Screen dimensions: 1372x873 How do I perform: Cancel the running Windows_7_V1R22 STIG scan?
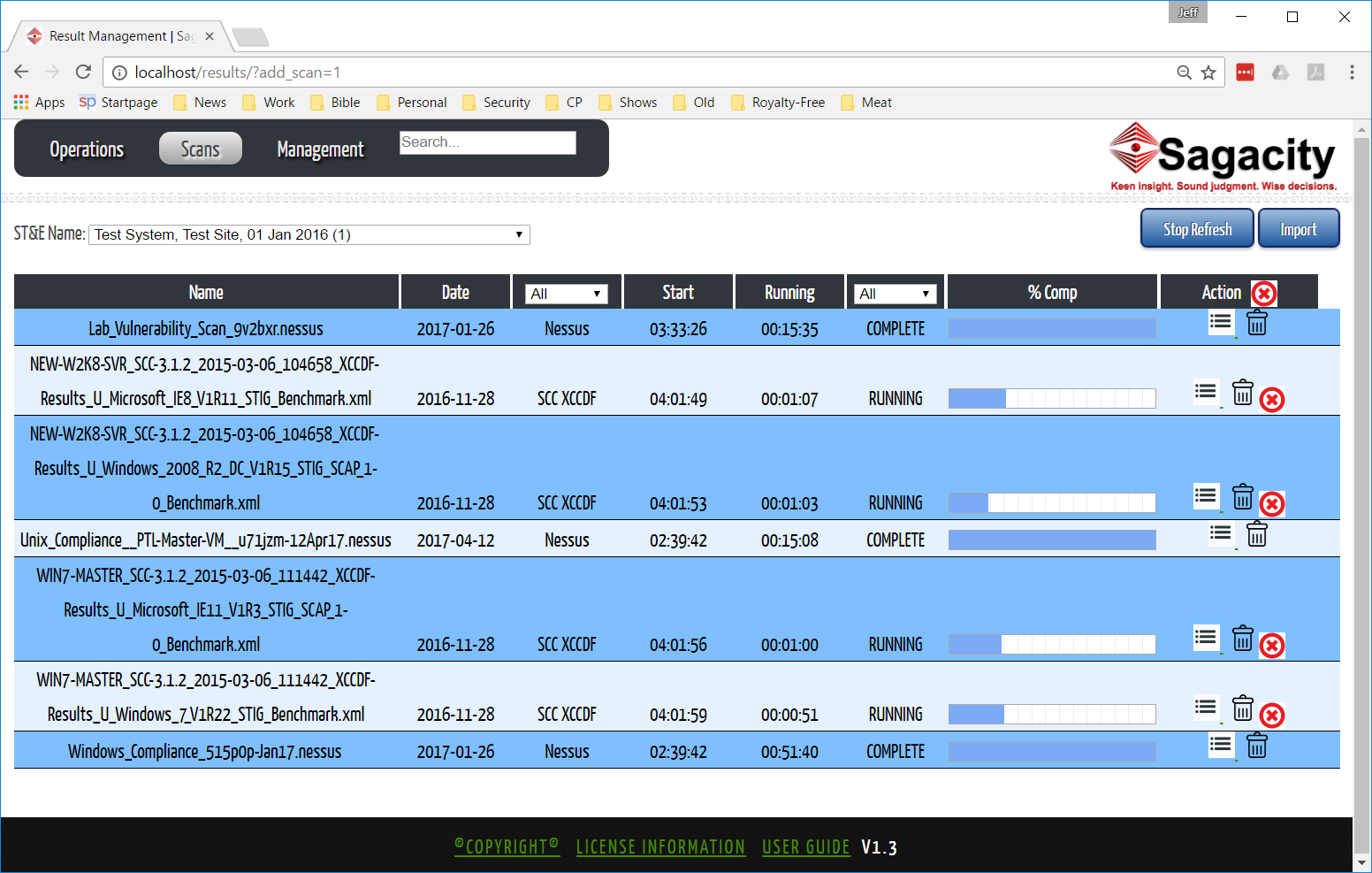point(1272,715)
